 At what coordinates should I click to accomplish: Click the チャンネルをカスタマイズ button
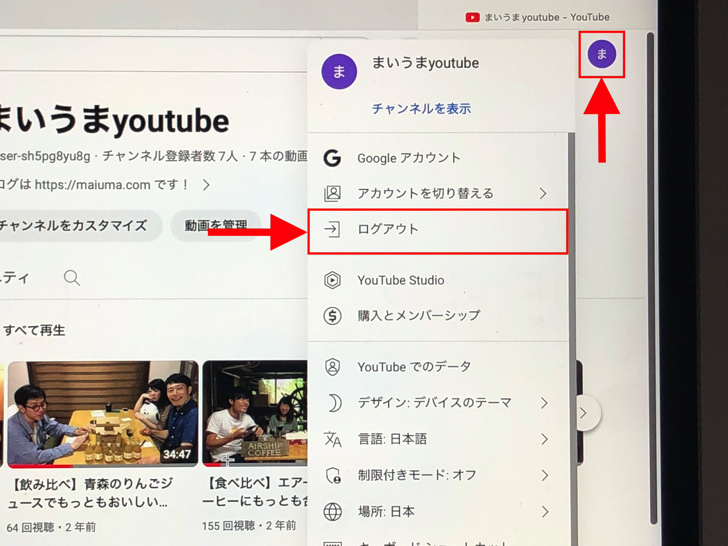pos(72,225)
